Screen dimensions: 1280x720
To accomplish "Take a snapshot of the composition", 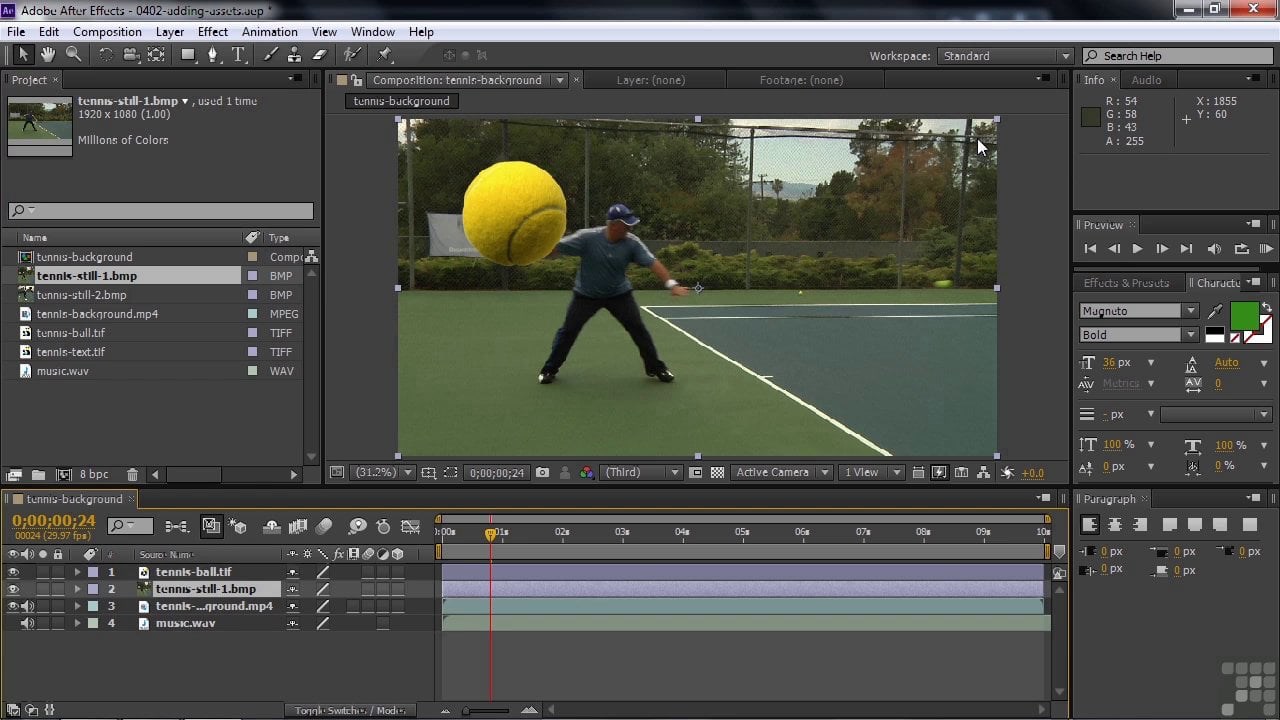I will tap(542, 473).
